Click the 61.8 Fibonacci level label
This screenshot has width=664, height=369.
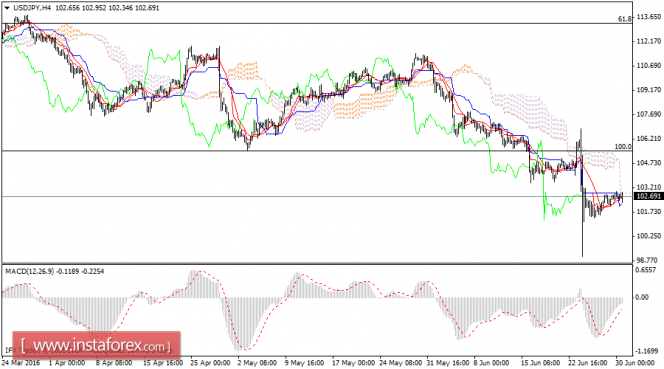[625, 19]
